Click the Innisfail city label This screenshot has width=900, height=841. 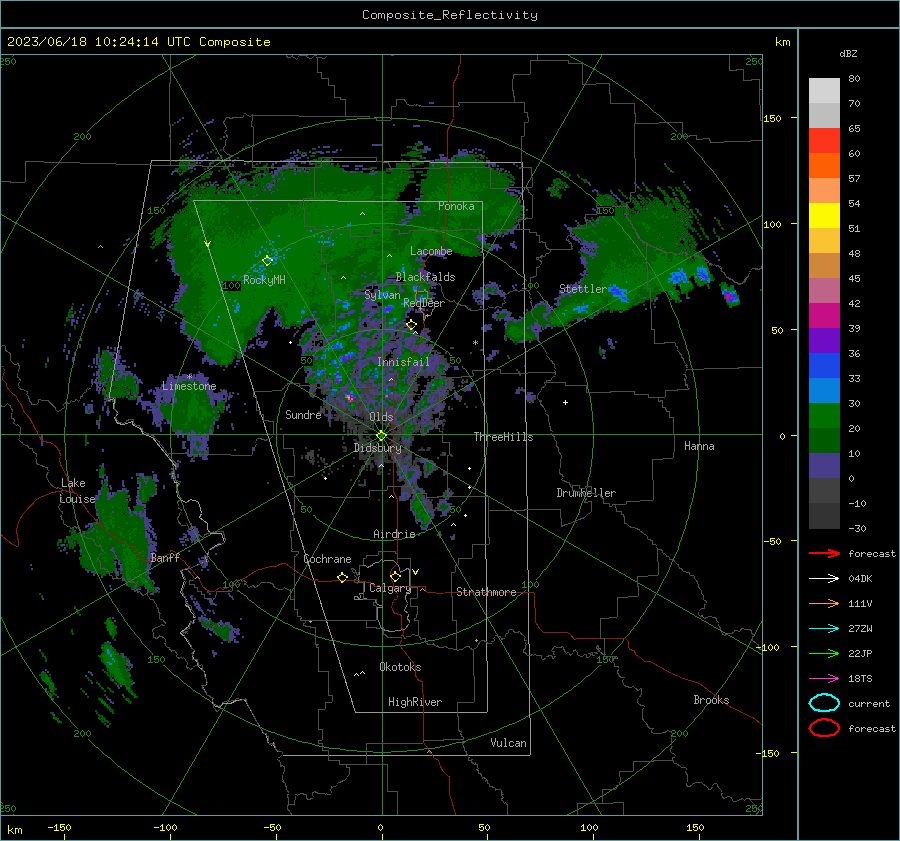[403, 362]
